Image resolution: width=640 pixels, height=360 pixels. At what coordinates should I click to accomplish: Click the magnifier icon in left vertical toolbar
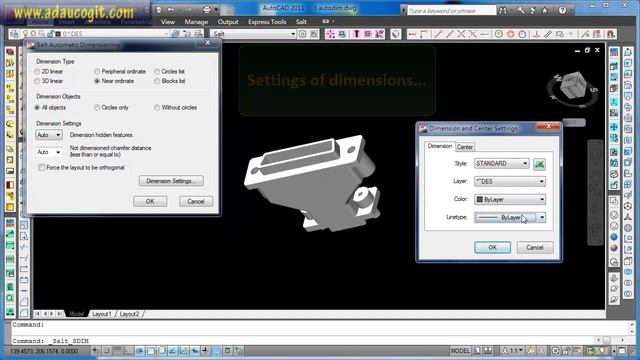pyautogui.click(x=10, y=299)
